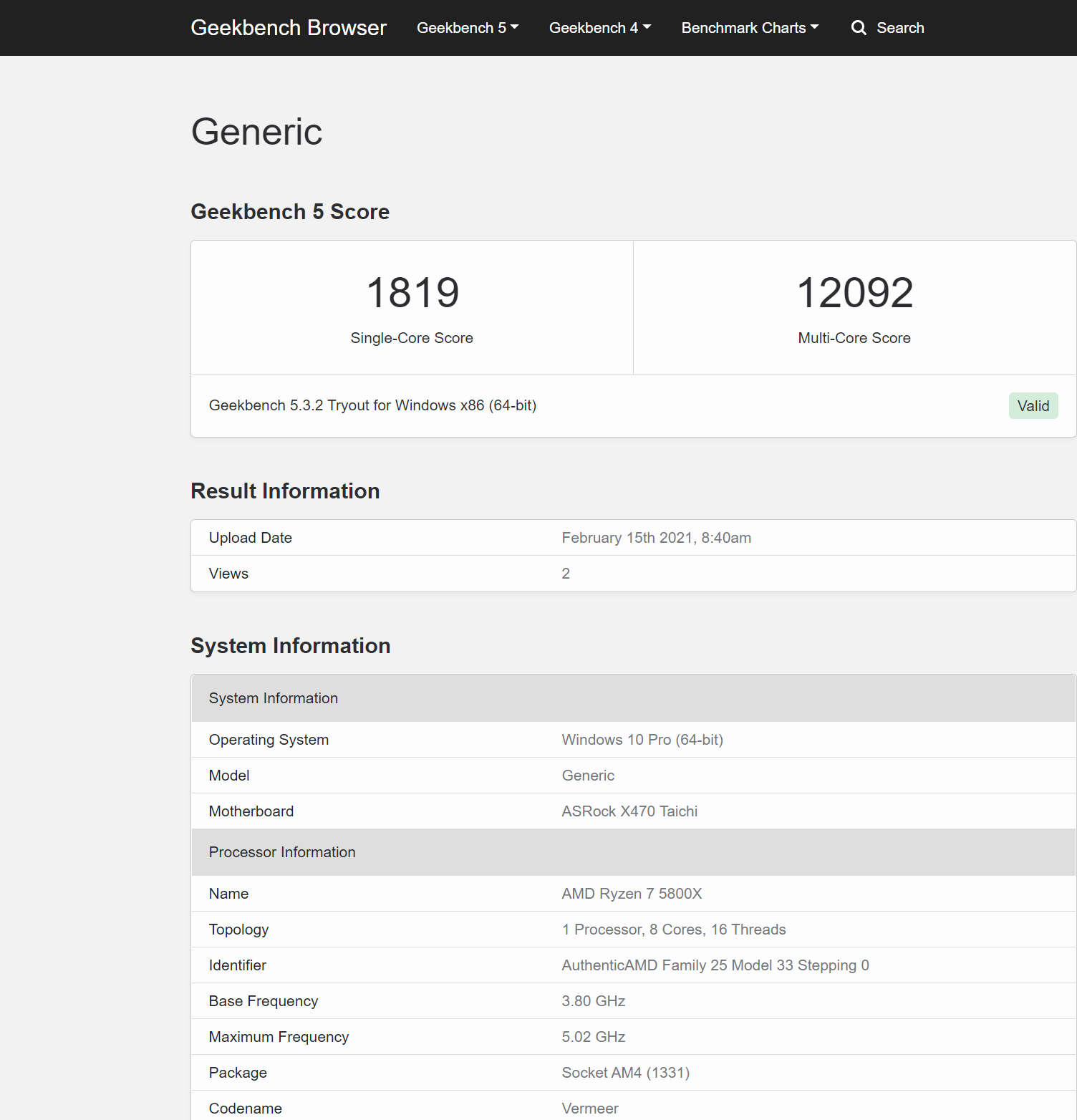Click the green Valid badge
1077x1120 pixels.
pos(1033,406)
